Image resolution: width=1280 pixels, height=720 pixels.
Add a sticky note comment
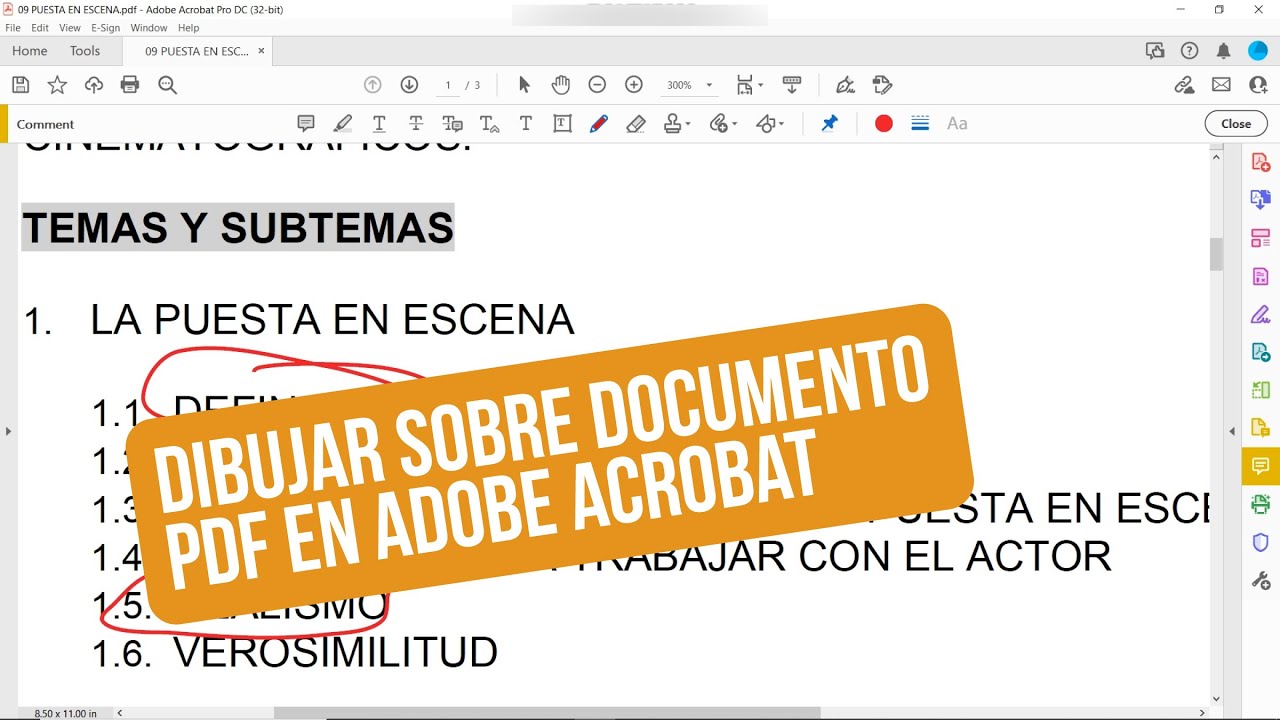pyautogui.click(x=306, y=124)
